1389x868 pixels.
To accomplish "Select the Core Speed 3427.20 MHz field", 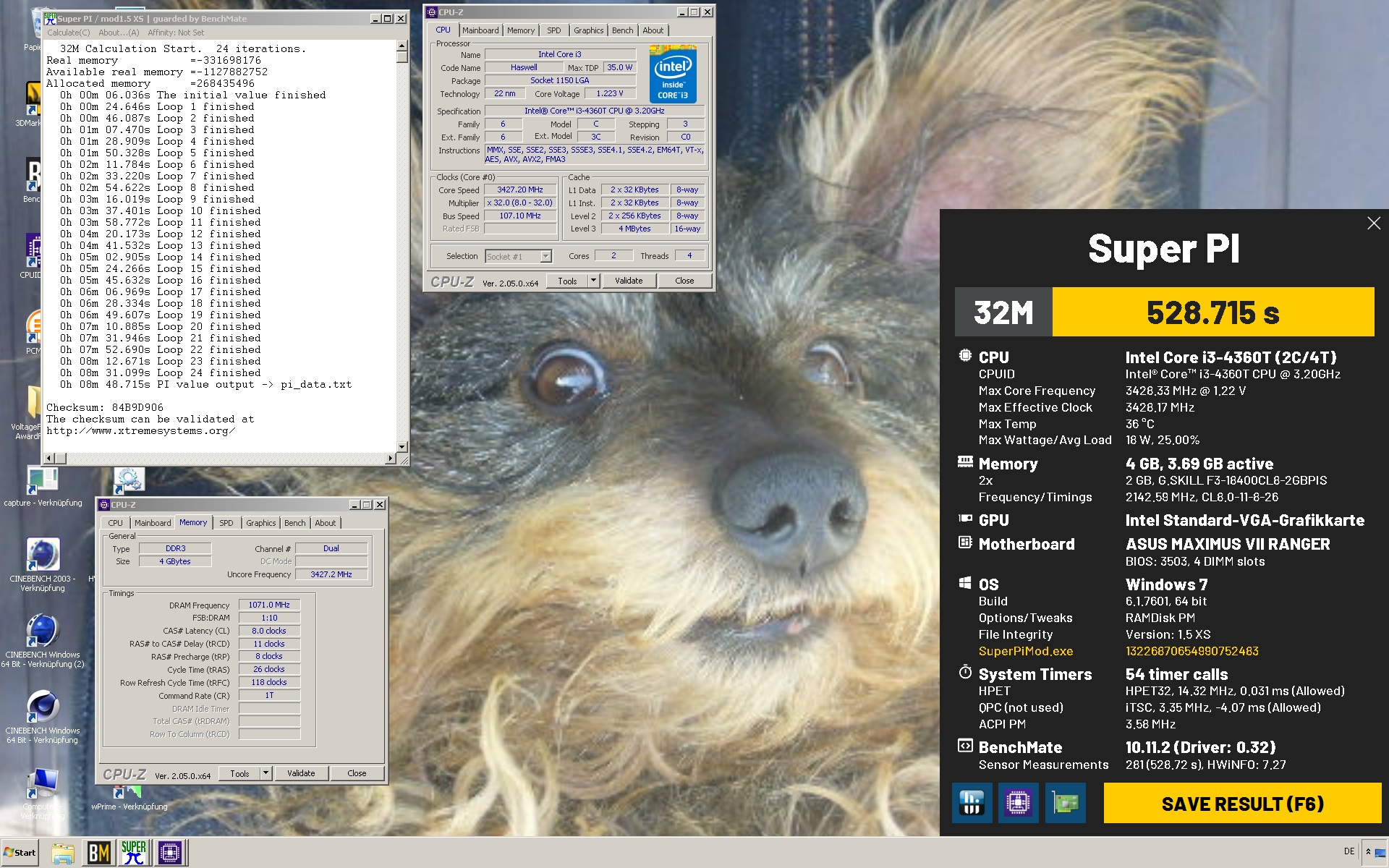I will pyautogui.click(x=520, y=190).
